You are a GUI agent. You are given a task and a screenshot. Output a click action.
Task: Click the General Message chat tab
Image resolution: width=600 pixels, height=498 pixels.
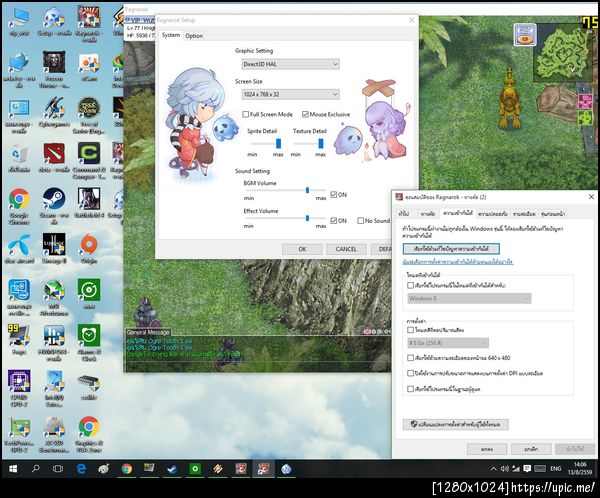pos(148,332)
